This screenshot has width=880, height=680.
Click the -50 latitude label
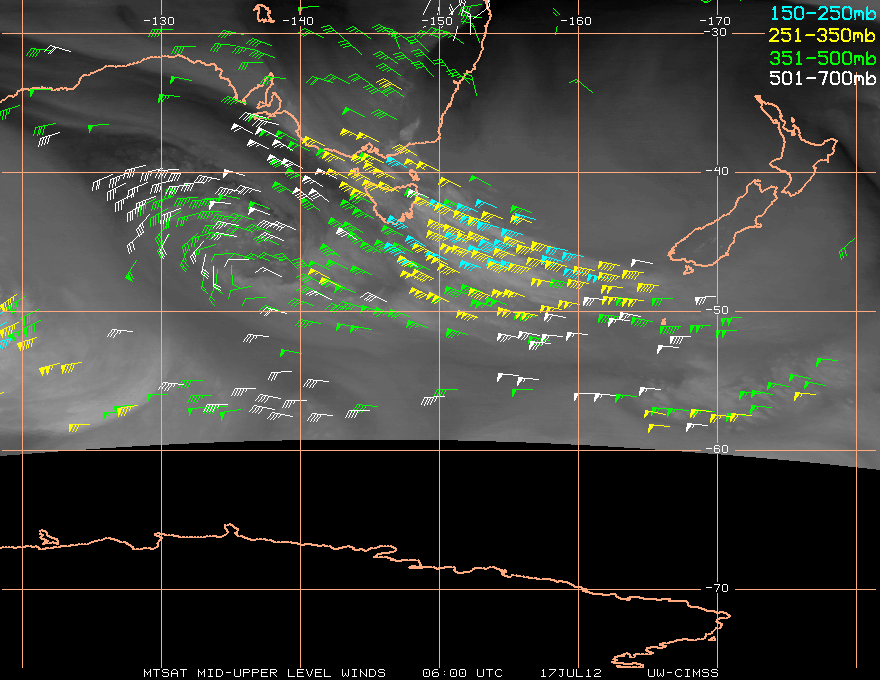(717, 310)
